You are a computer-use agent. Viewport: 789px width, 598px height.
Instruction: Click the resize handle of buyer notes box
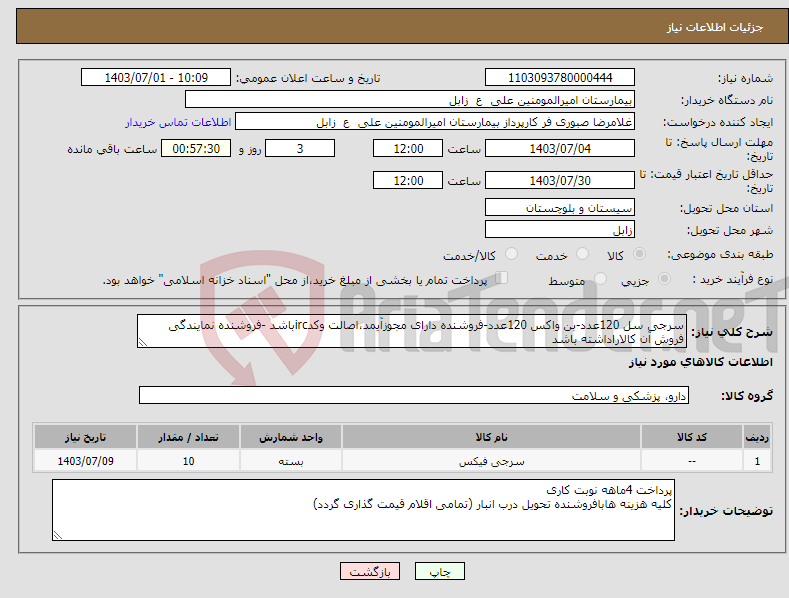(x=58, y=535)
